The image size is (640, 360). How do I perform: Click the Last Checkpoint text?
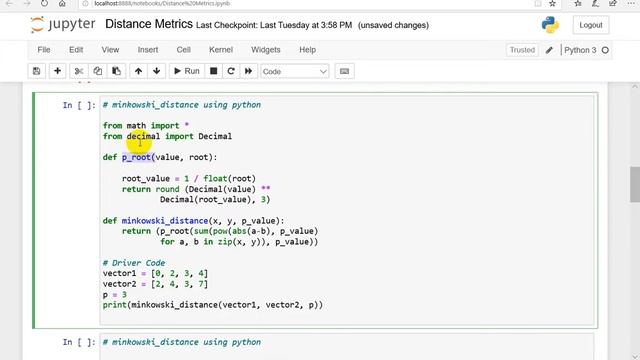point(274,25)
